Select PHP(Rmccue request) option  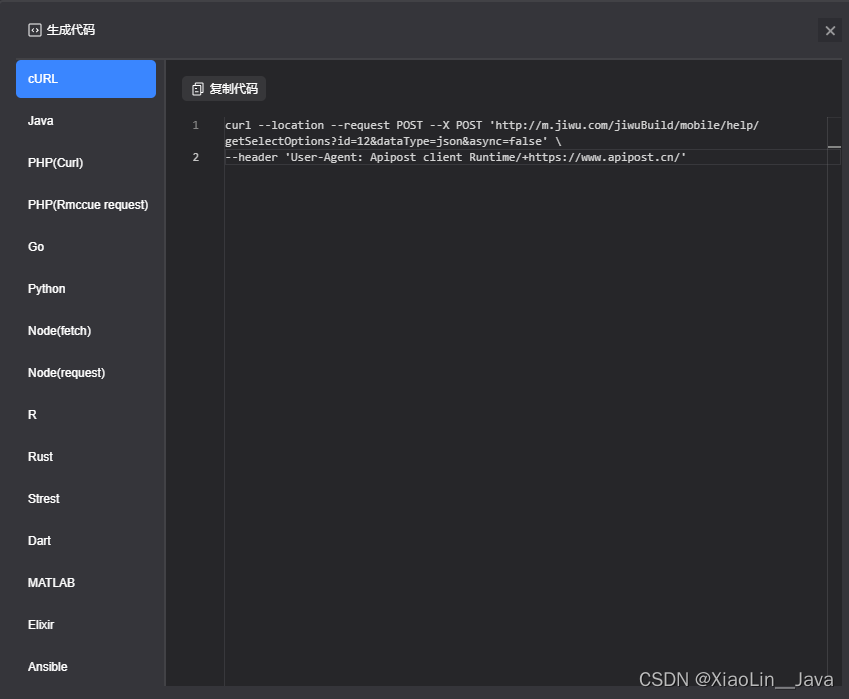(86, 205)
